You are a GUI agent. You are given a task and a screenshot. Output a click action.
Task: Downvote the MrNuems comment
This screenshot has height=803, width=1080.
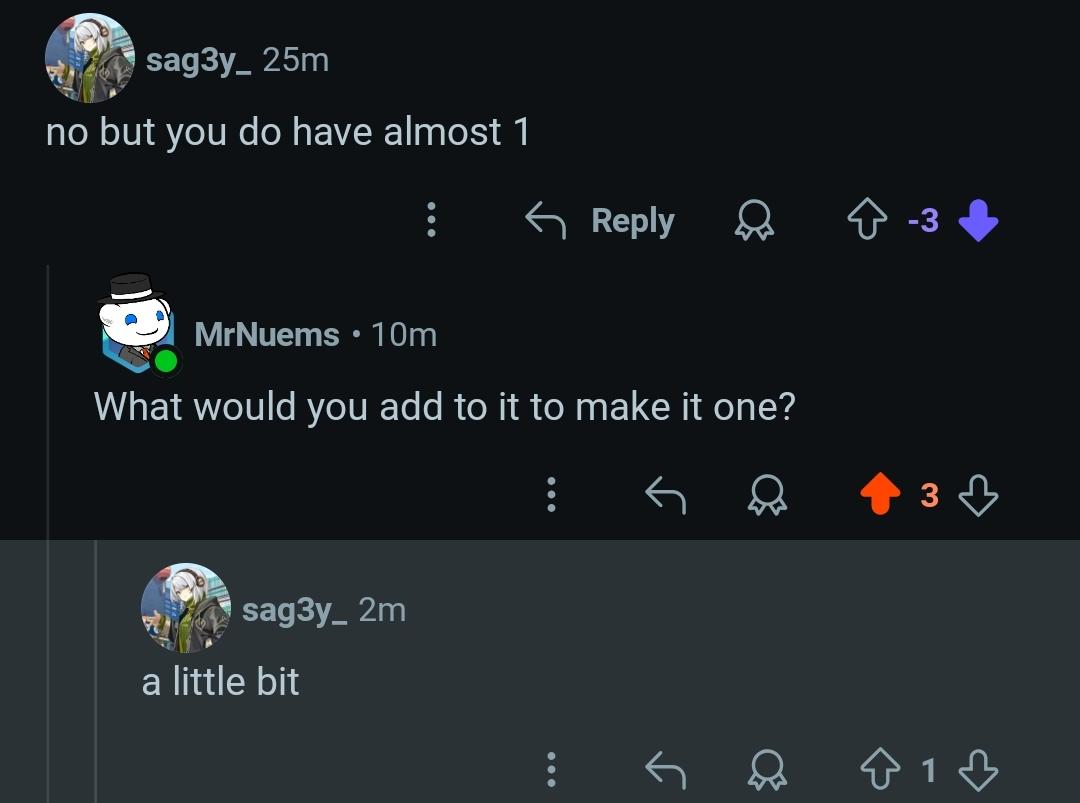(979, 495)
